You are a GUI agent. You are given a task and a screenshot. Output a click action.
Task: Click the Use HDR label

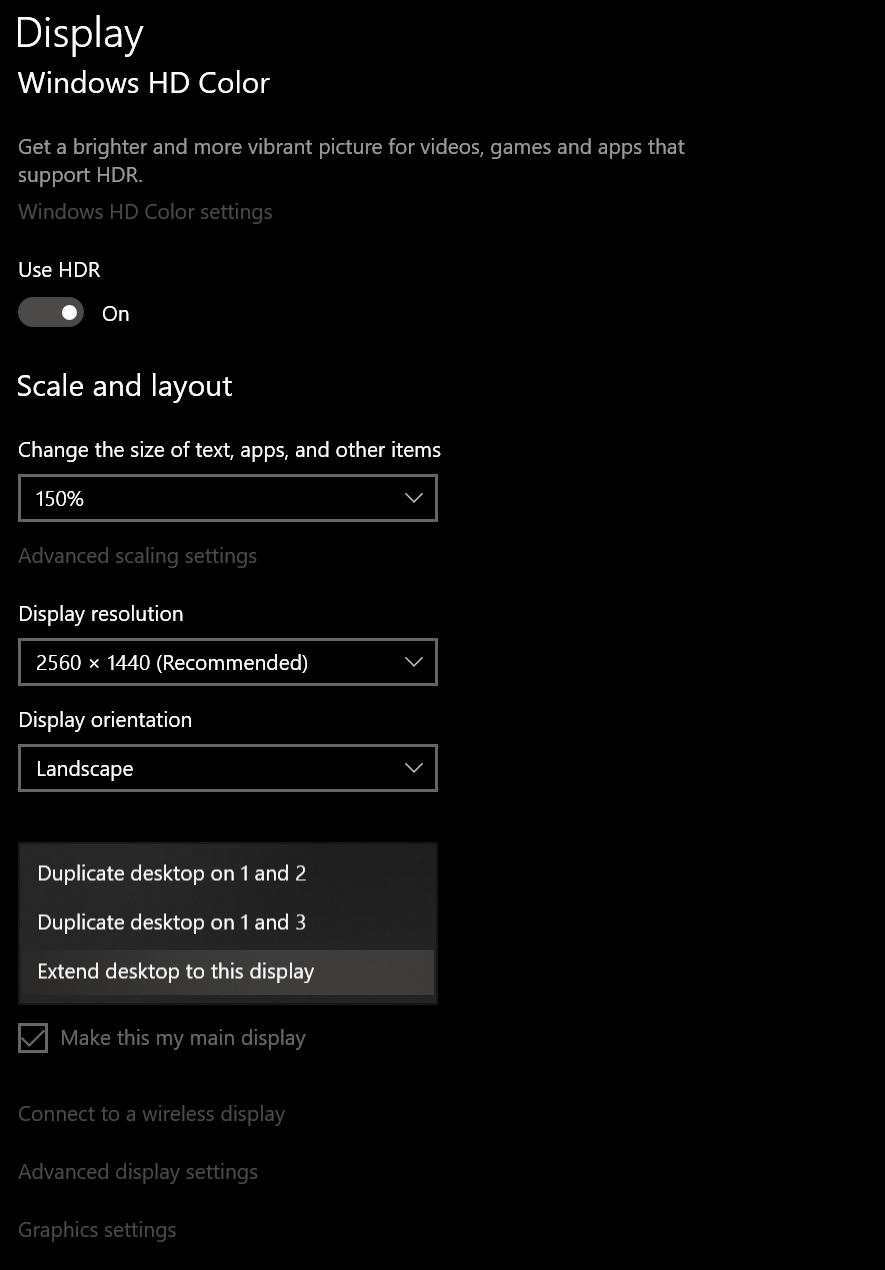tap(59, 270)
